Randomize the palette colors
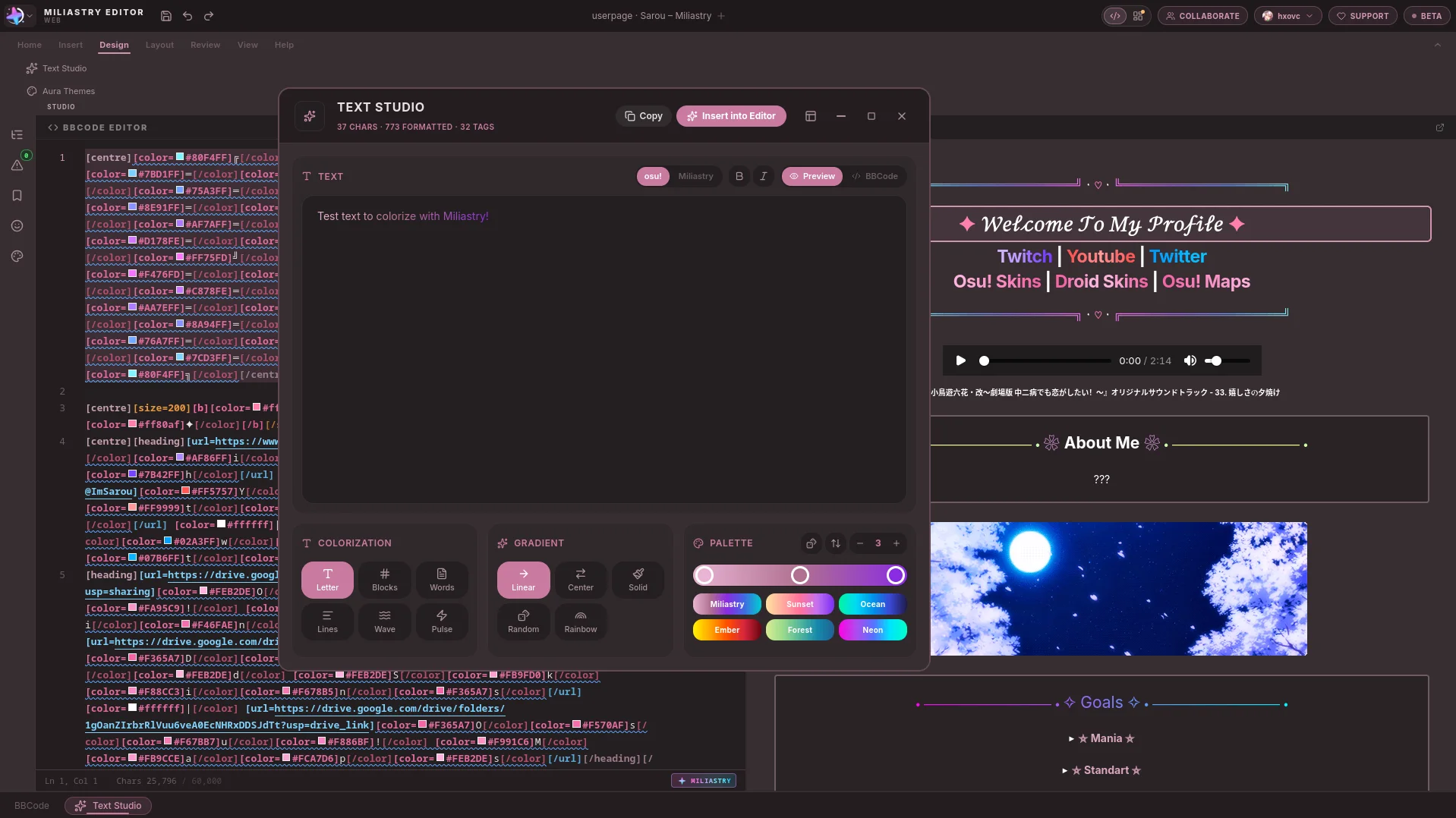The image size is (1456, 818). click(812, 543)
